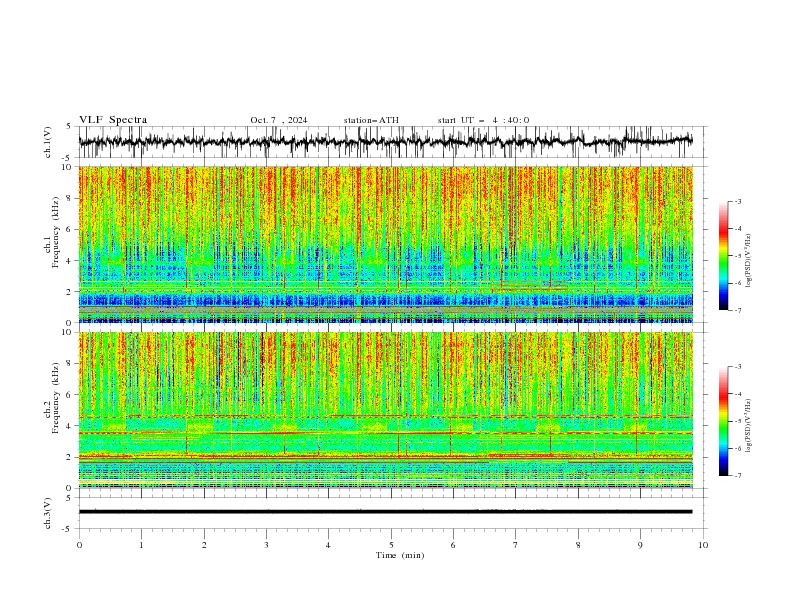The width and height of the screenshot is (792, 612).
Task: Click time axis tick label '5'
Action: tap(391, 545)
